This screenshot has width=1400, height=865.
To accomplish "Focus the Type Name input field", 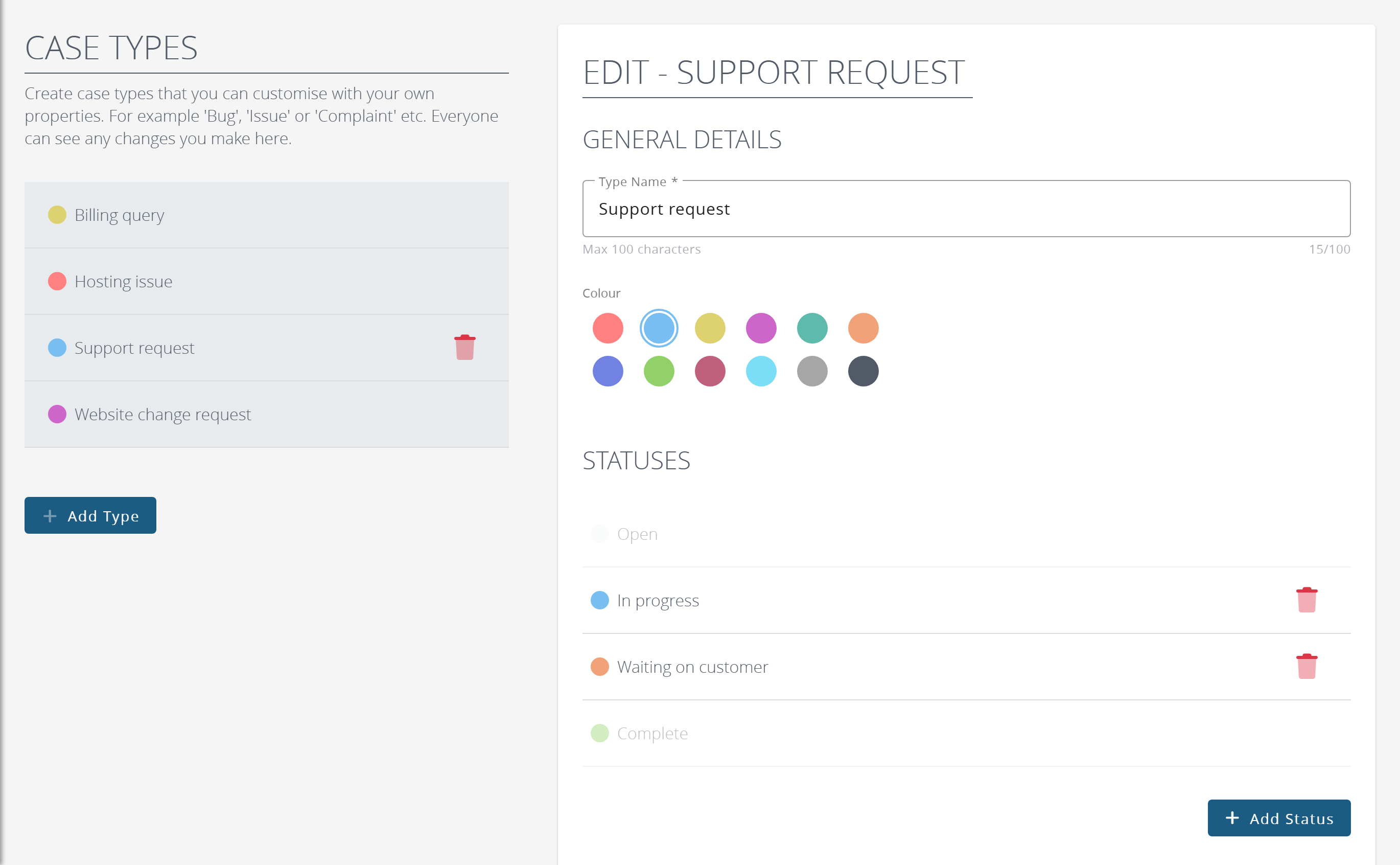I will [966, 209].
